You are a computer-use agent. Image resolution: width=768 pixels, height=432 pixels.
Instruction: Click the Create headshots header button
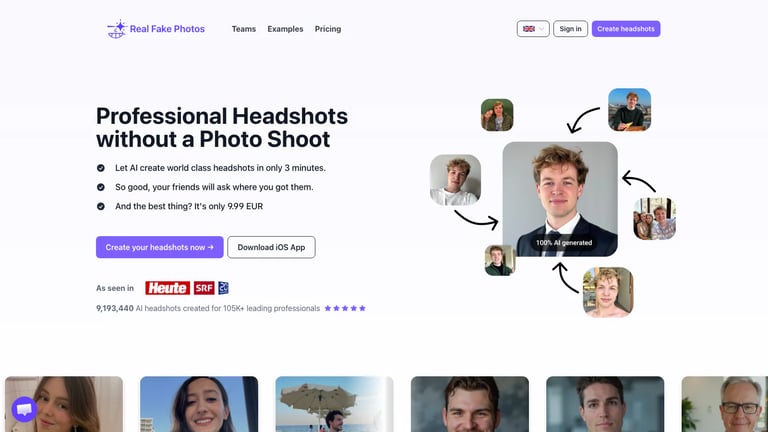tap(625, 29)
